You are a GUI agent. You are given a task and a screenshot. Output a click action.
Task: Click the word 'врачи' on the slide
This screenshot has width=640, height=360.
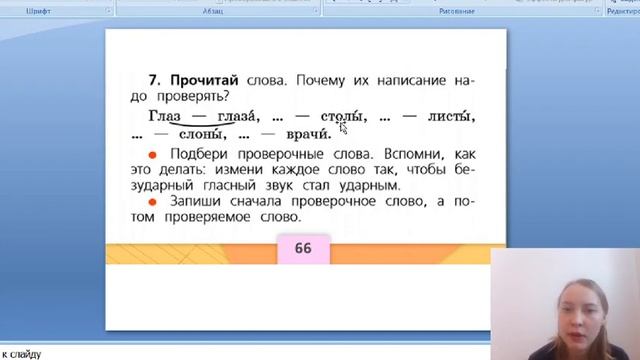pyautogui.click(x=307, y=134)
